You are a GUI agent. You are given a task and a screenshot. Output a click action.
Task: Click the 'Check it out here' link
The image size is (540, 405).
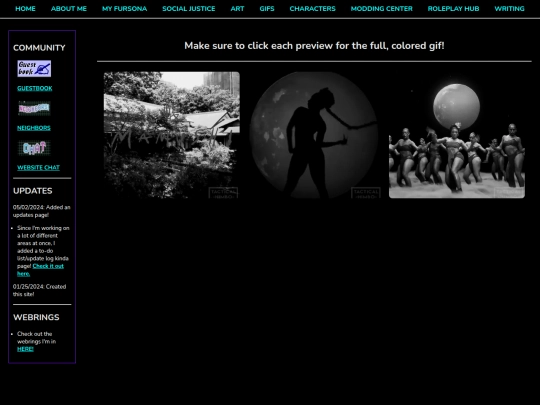pos(40,270)
